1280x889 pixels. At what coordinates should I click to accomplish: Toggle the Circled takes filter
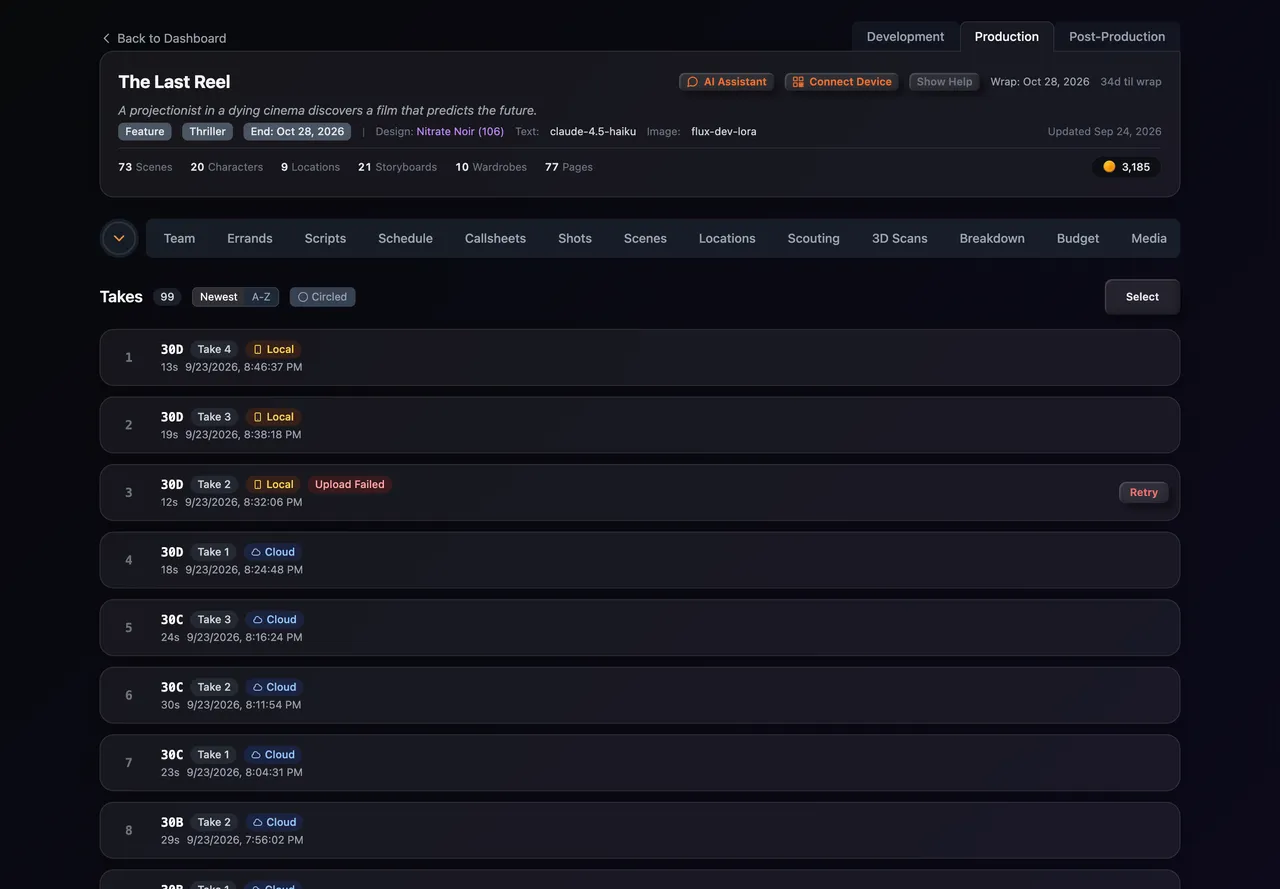(x=322, y=297)
